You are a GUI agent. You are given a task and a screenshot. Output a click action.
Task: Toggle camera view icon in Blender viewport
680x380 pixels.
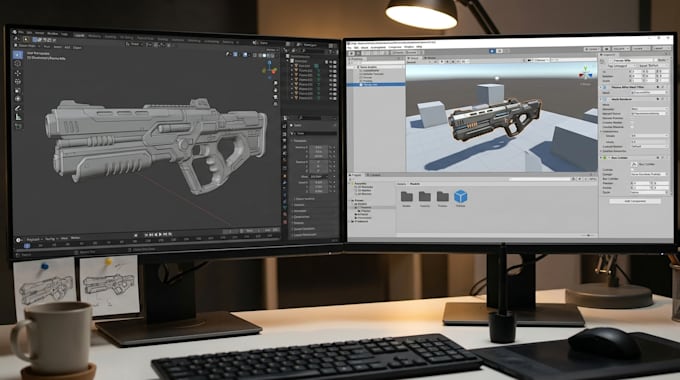coord(276,97)
